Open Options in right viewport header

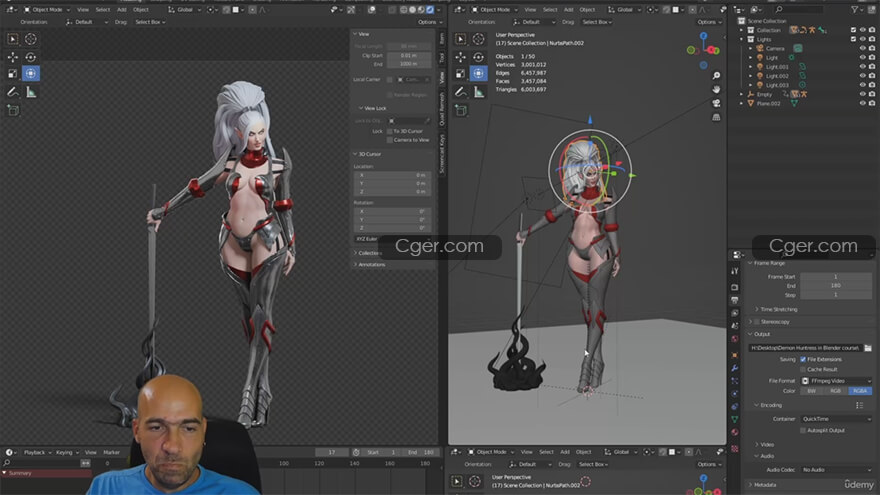click(708, 22)
